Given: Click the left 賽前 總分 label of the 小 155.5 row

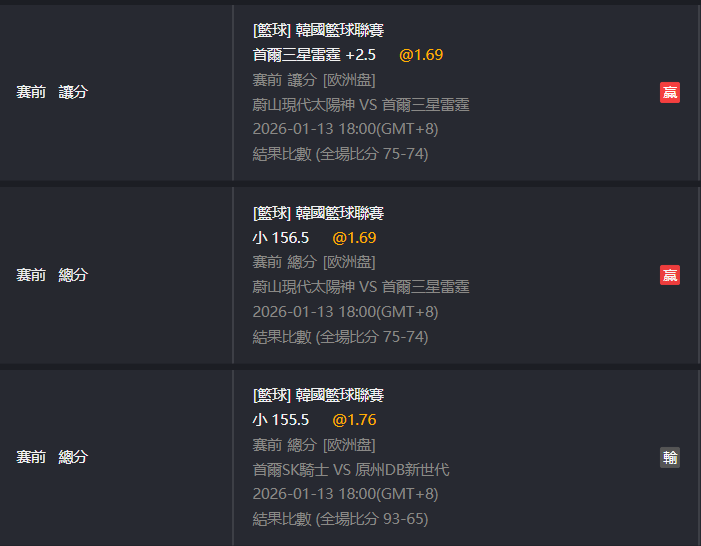Looking at the screenshot, I should 52,457.
